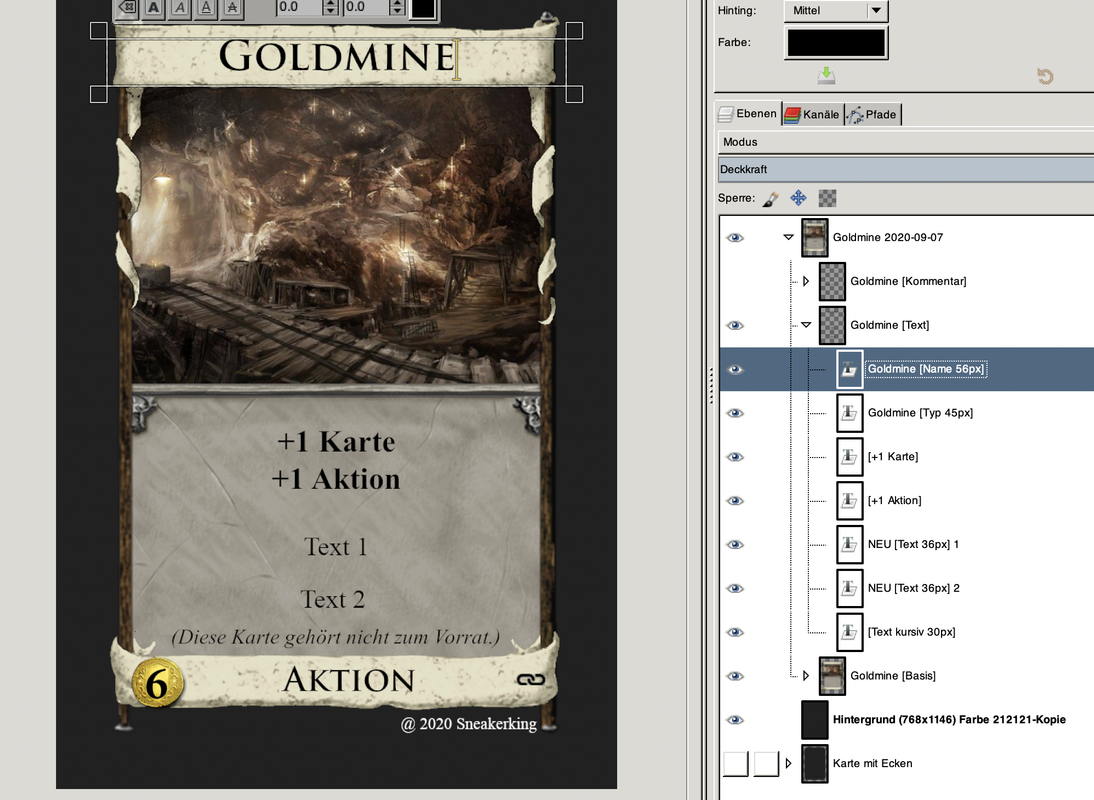1094x800 pixels.
Task: Click the Karte mit Ecken group thumbnail
Action: 814,764
